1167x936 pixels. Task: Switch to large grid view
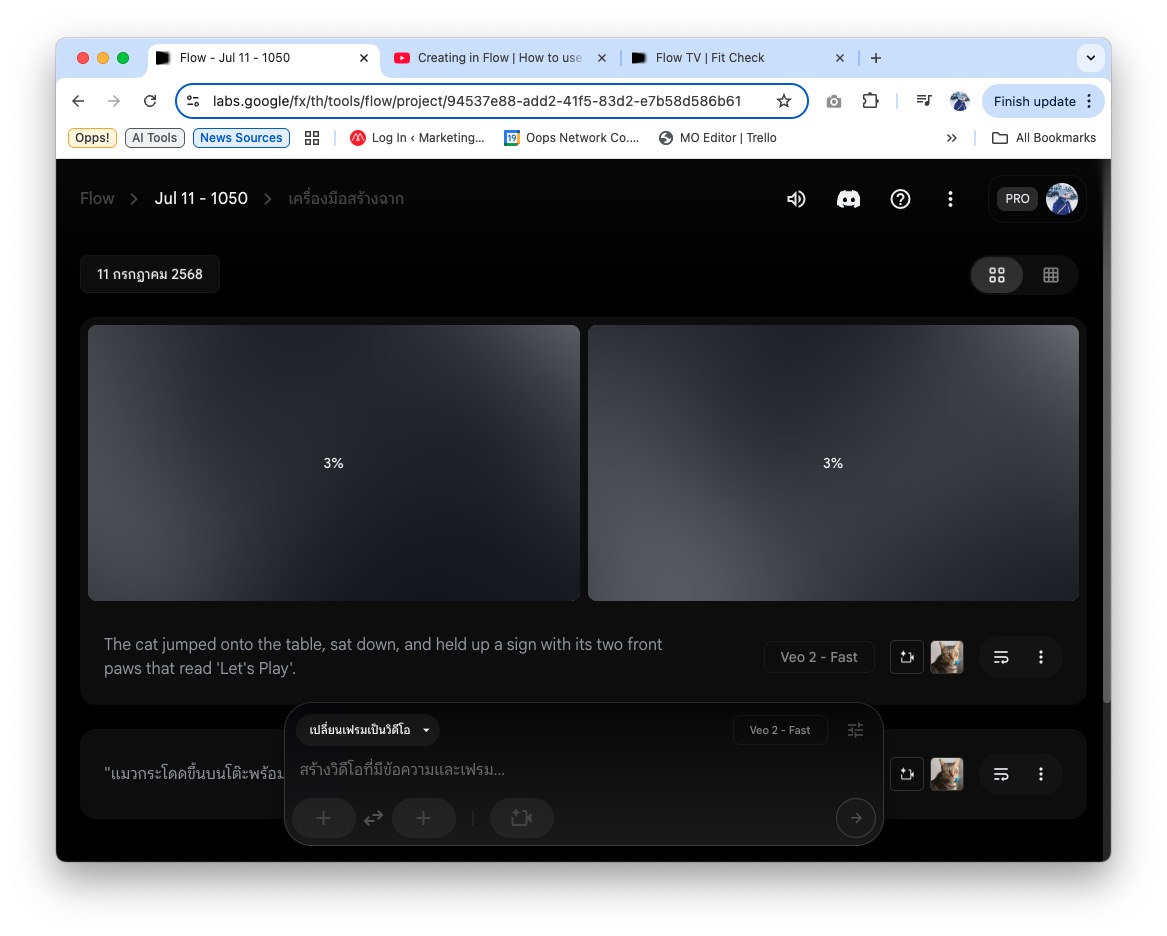(997, 275)
